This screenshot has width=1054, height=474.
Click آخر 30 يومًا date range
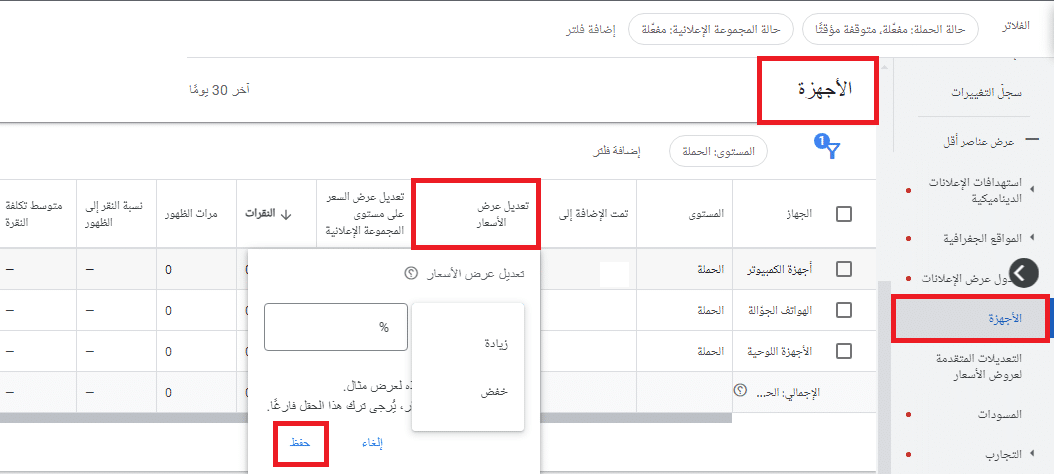(x=219, y=89)
